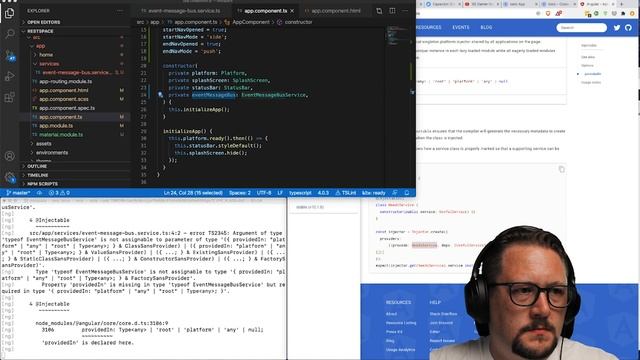The width and height of the screenshot is (640, 360).
Task: Click the feedback icon in VS Code status bar
Action: tap(394, 193)
